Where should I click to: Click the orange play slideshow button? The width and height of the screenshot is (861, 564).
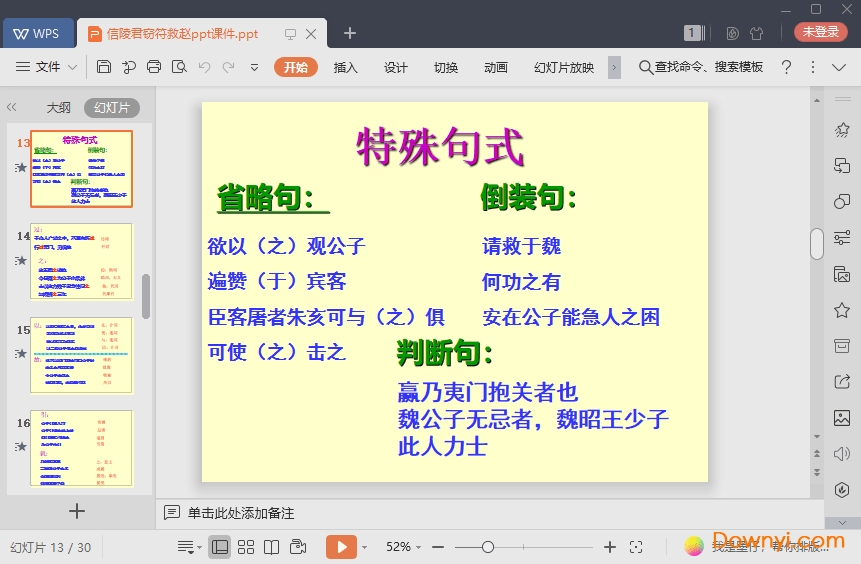point(341,547)
